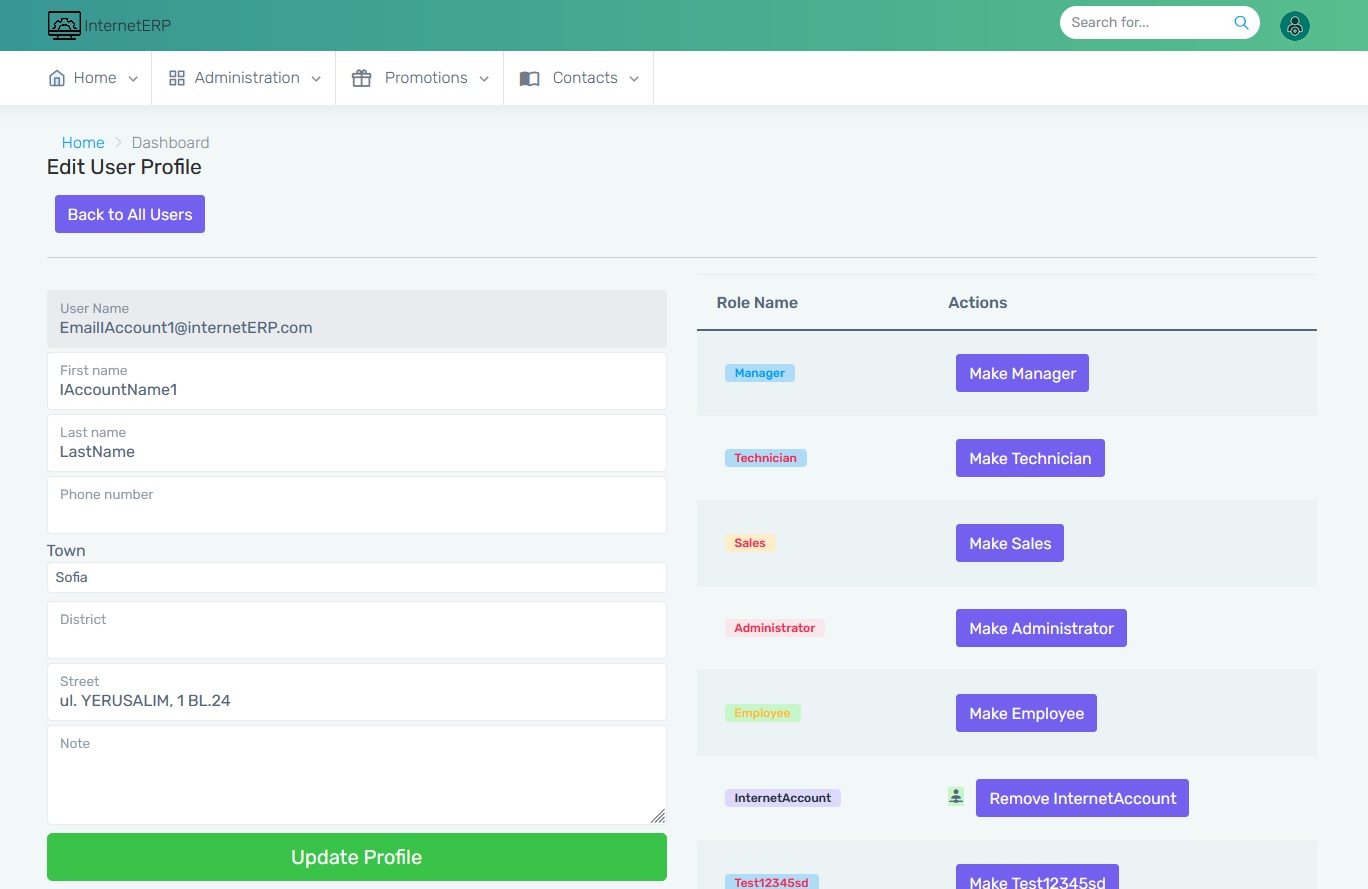
Task: Click the Note text area
Action: tap(357, 775)
